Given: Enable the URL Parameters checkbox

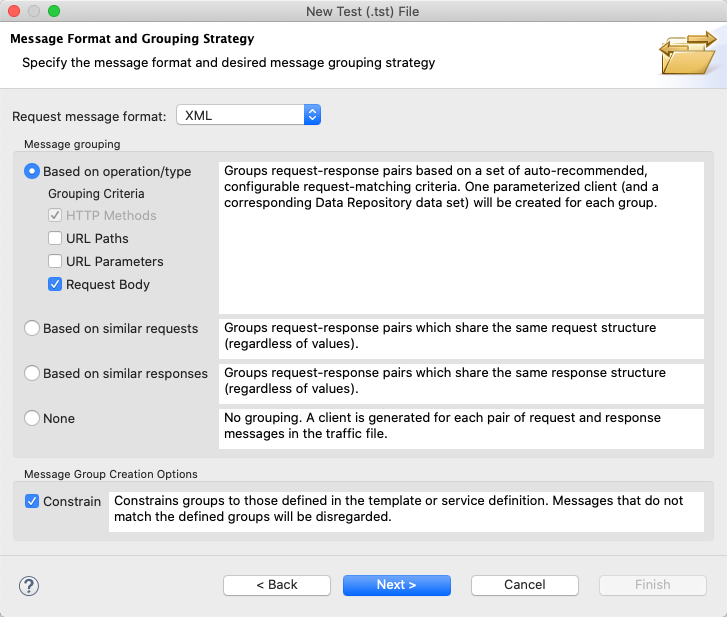Looking at the screenshot, I should point(55,261).
